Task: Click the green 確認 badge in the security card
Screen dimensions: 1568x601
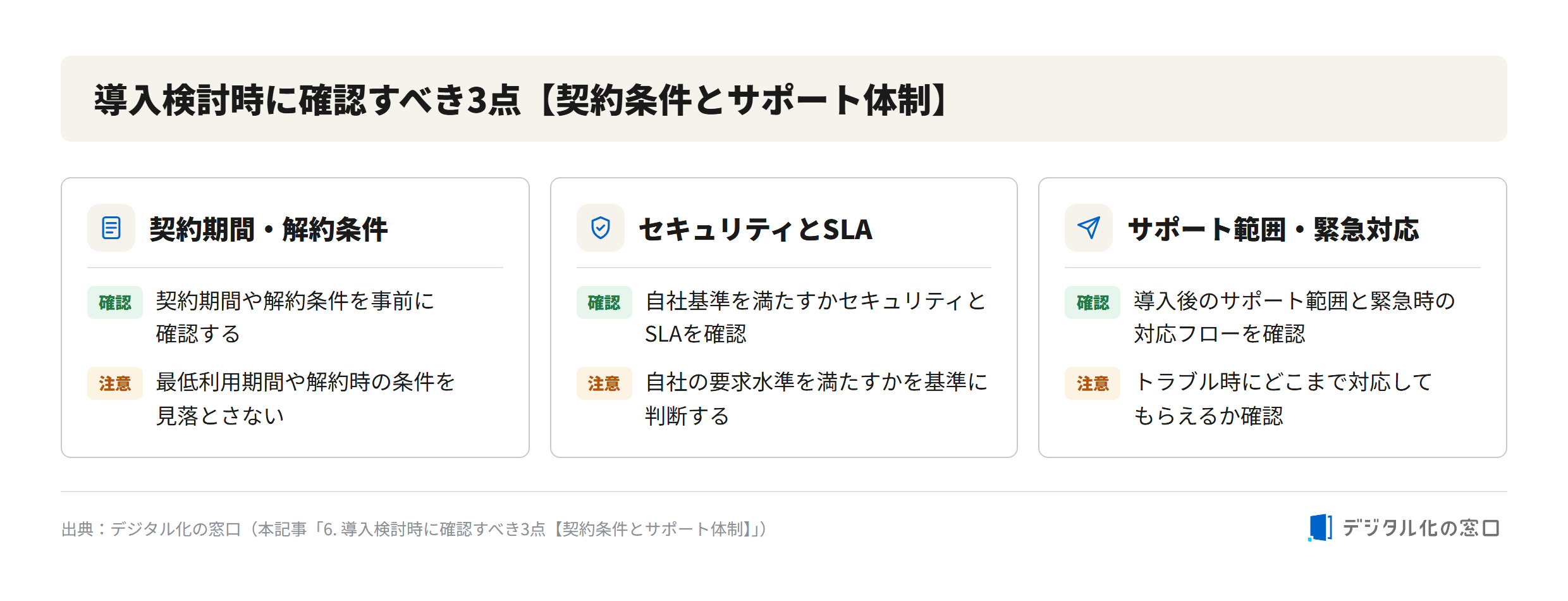Action: (604, 302)
